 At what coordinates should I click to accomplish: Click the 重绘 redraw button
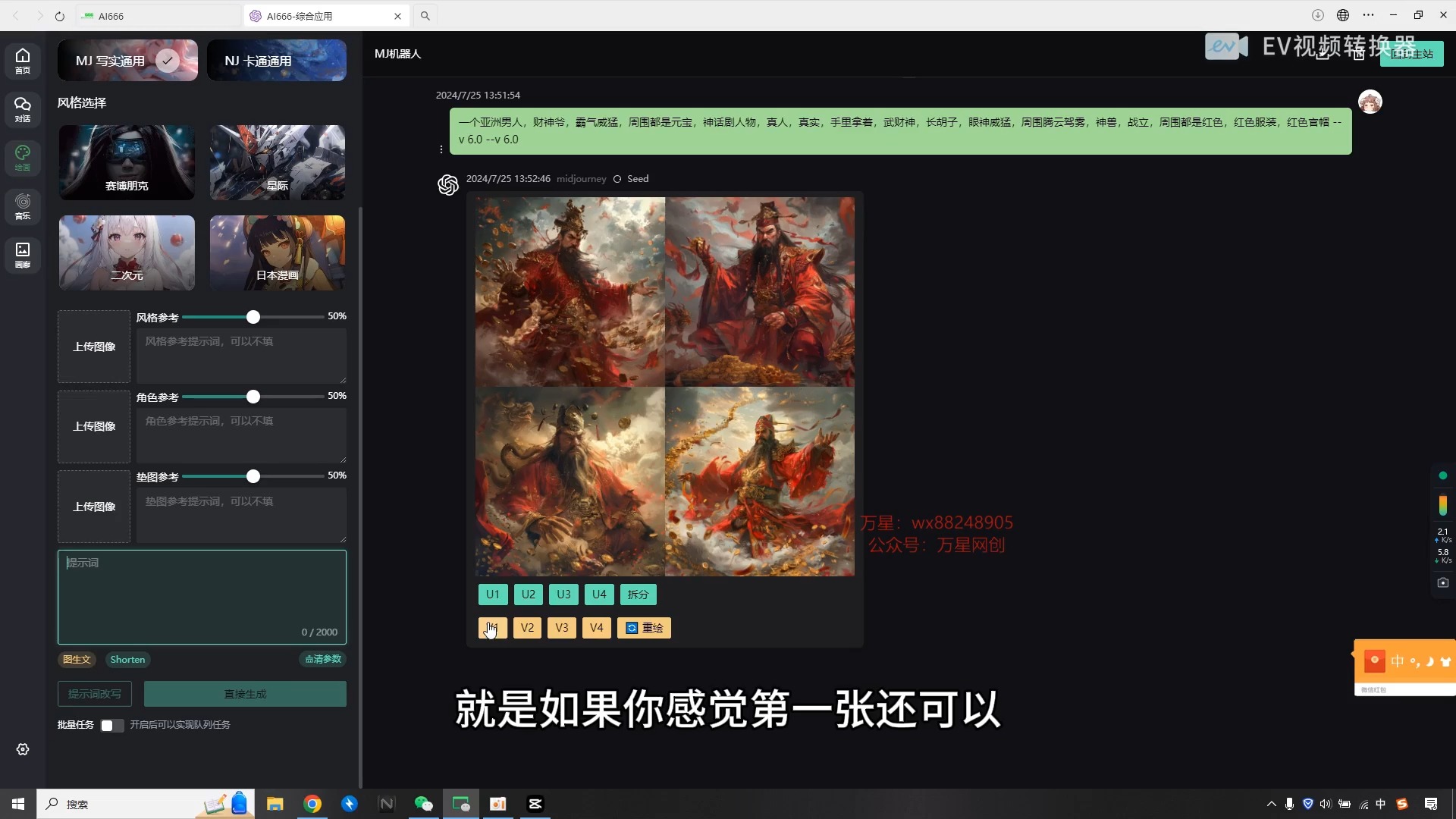(x=644, y=628)
